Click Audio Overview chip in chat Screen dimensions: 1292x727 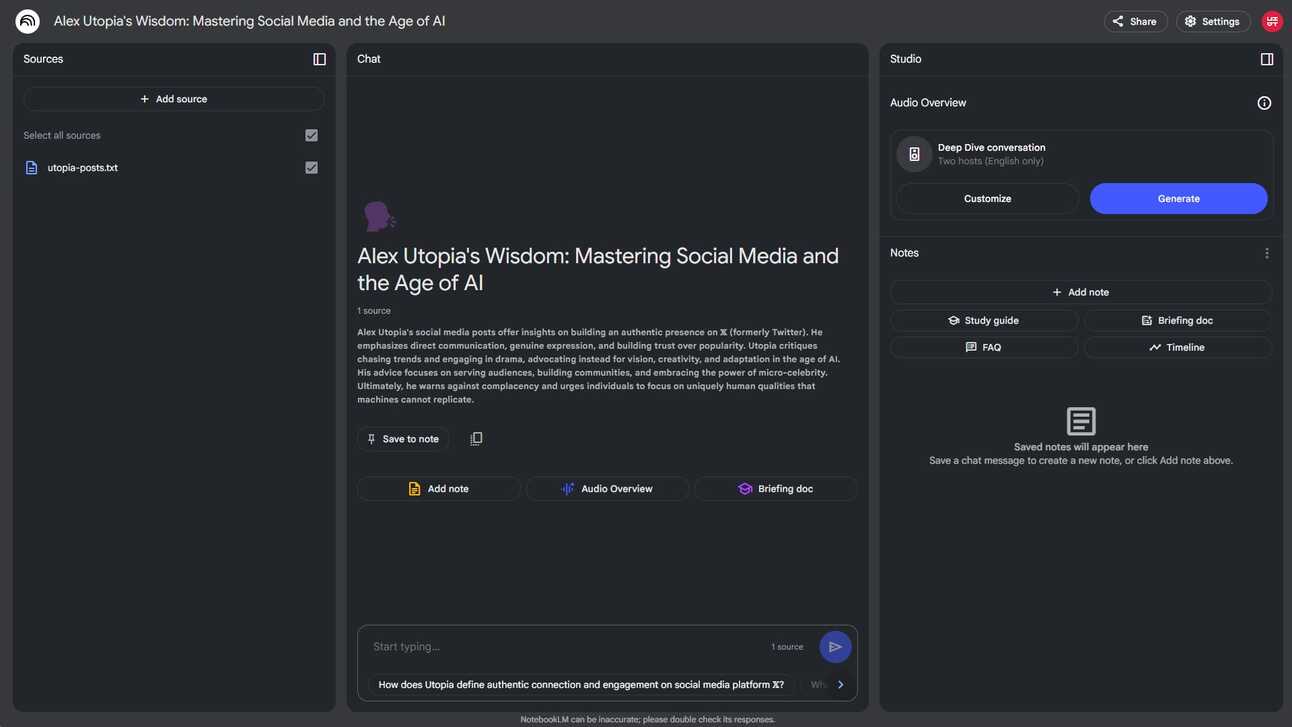[607, 489]
